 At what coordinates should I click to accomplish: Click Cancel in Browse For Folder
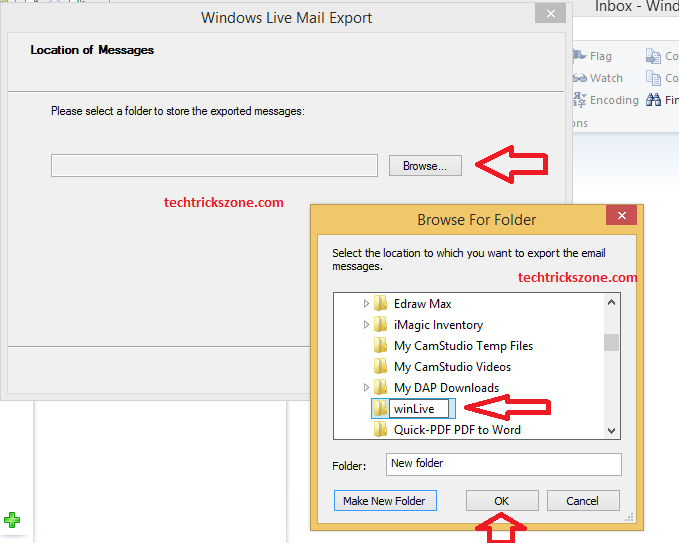point(583,501)
